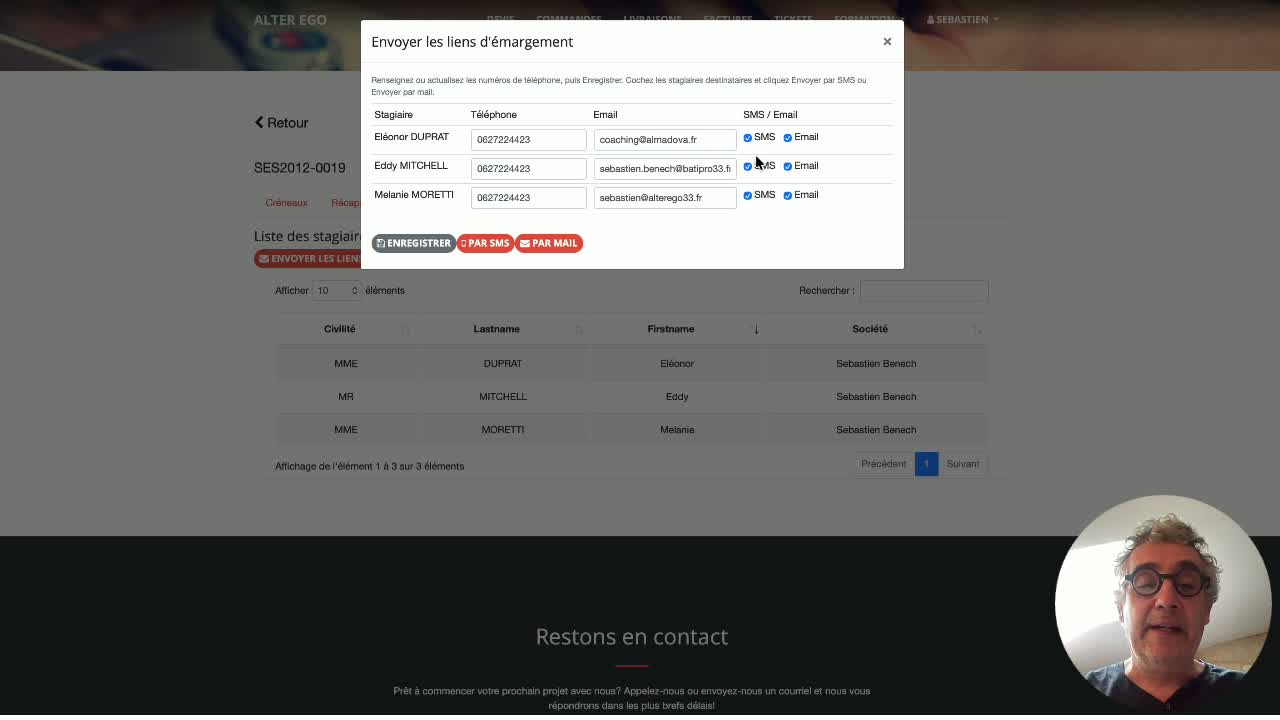
Task: Toggle Email checkbox for Eddy MITCHELL
Action: click(x=787, y=166)
